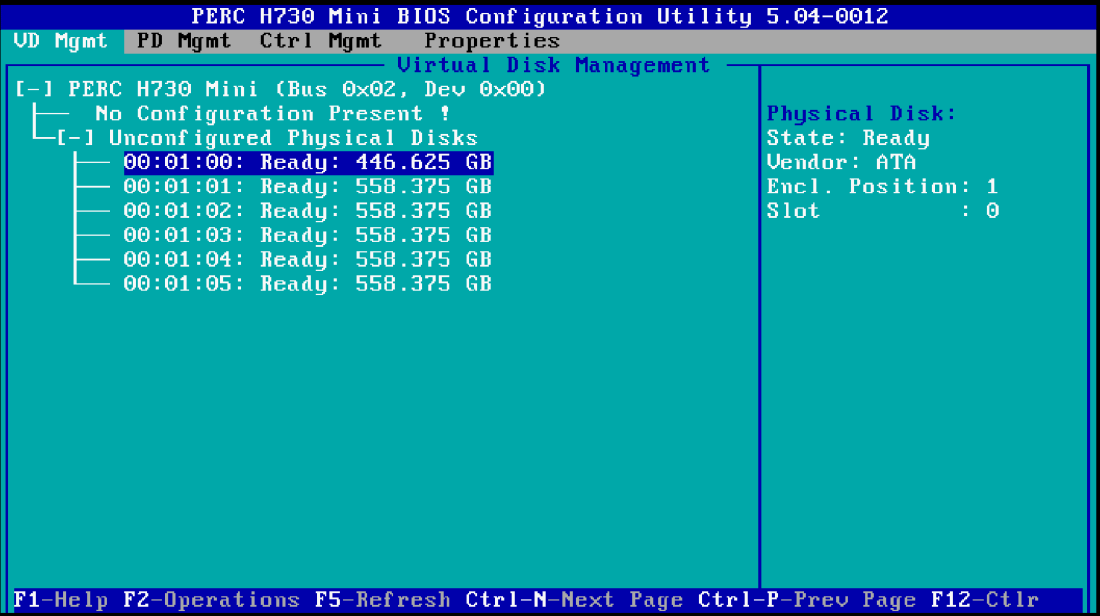Click F12-Ctlr in the bottom bar
Image resolution: width=1100 pixels, height=616 pixels.
984,600
